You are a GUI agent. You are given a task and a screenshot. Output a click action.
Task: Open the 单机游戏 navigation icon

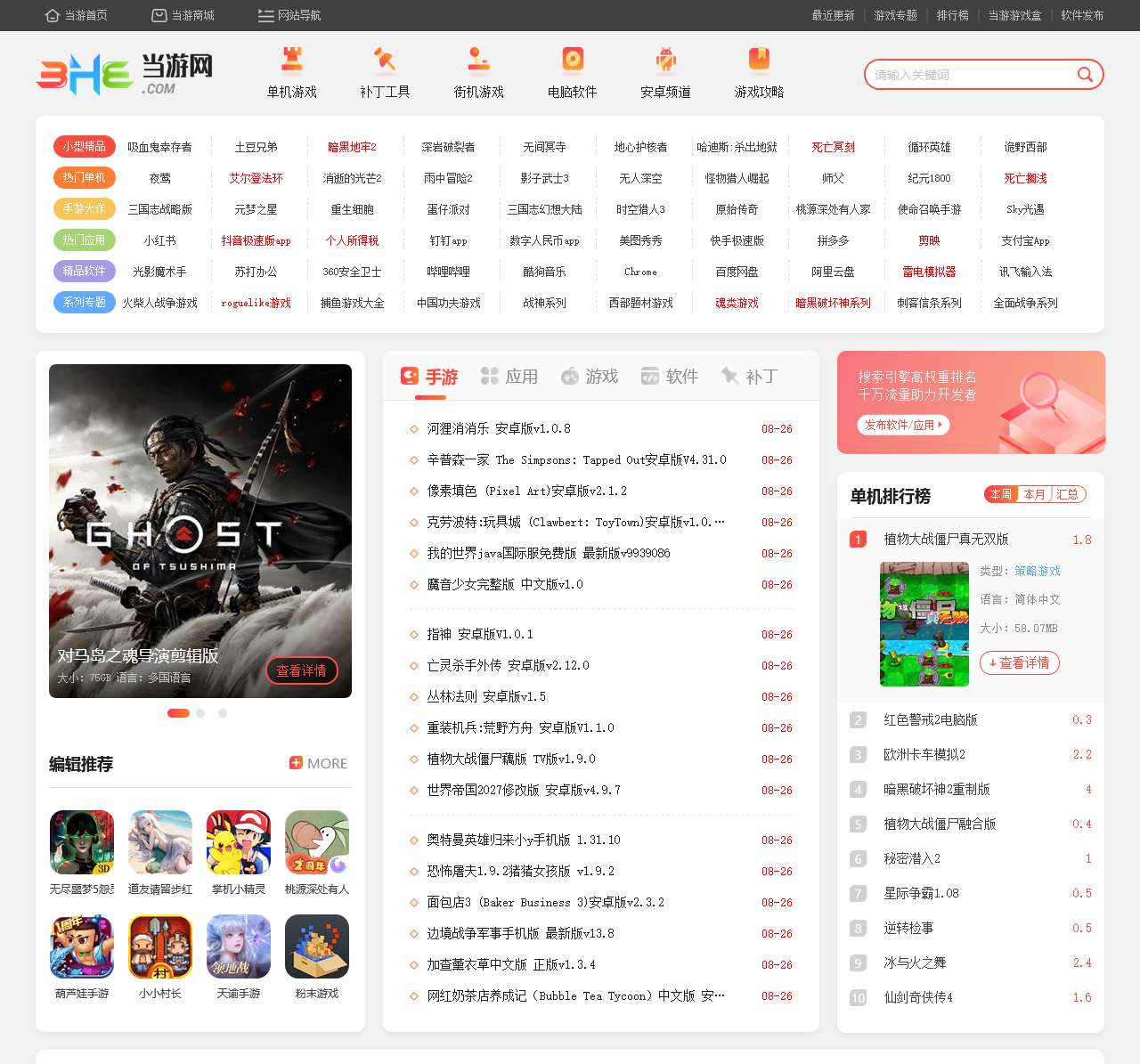[292, 60]
